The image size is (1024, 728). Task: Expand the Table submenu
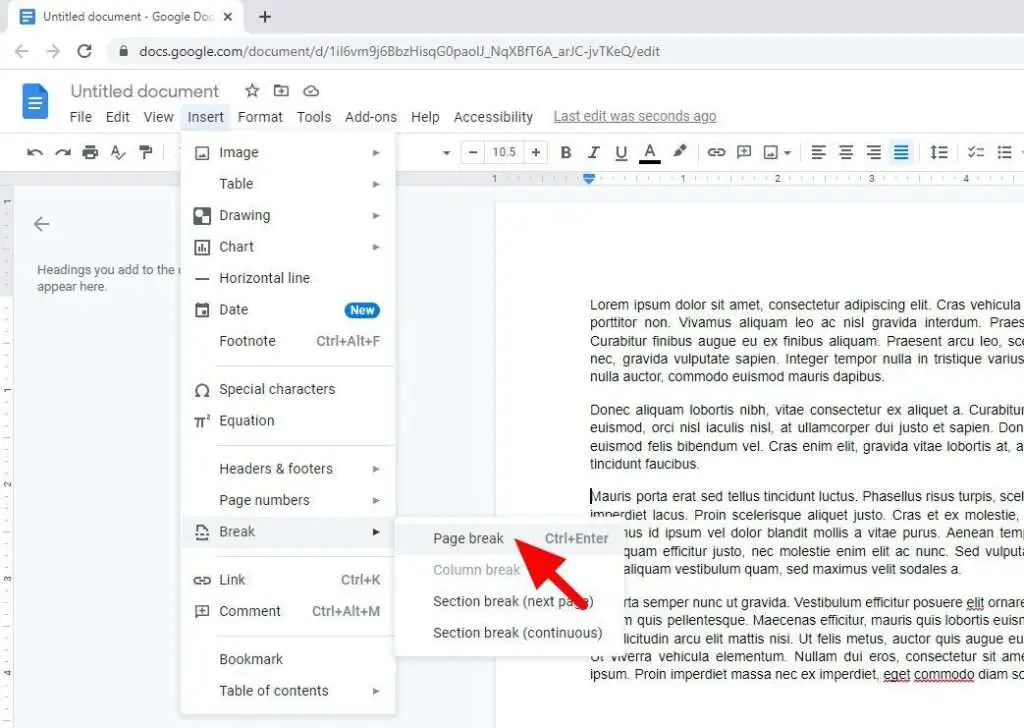(288, 183)
